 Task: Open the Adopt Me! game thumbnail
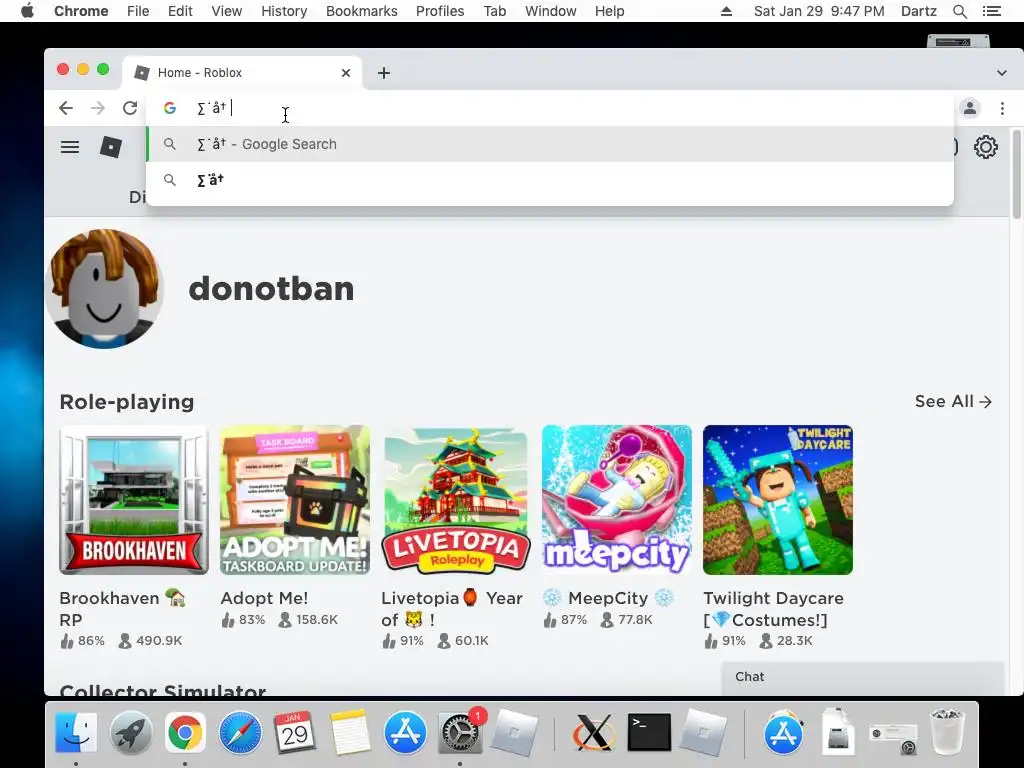coord(295,500)
